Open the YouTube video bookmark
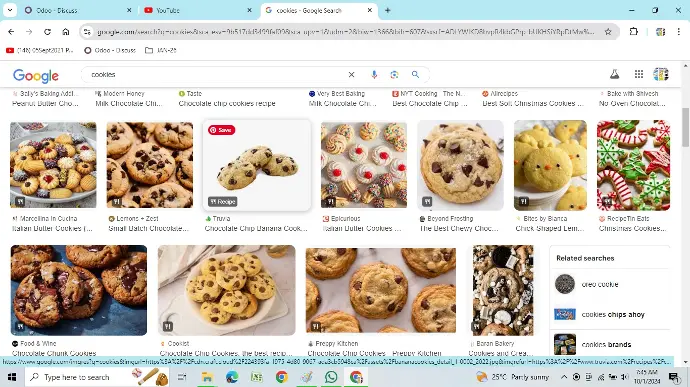Screen dimensions: 690x387 coord(40,50)
